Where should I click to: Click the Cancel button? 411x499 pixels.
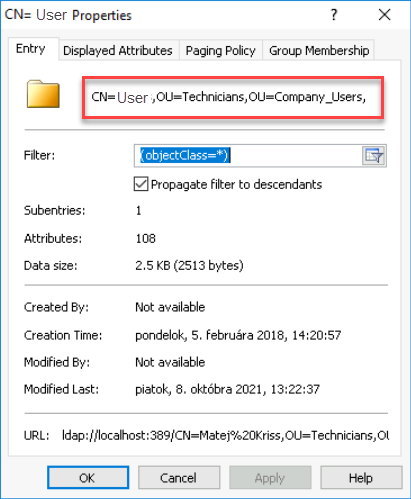pyautogui.click(x=179, y=478)
